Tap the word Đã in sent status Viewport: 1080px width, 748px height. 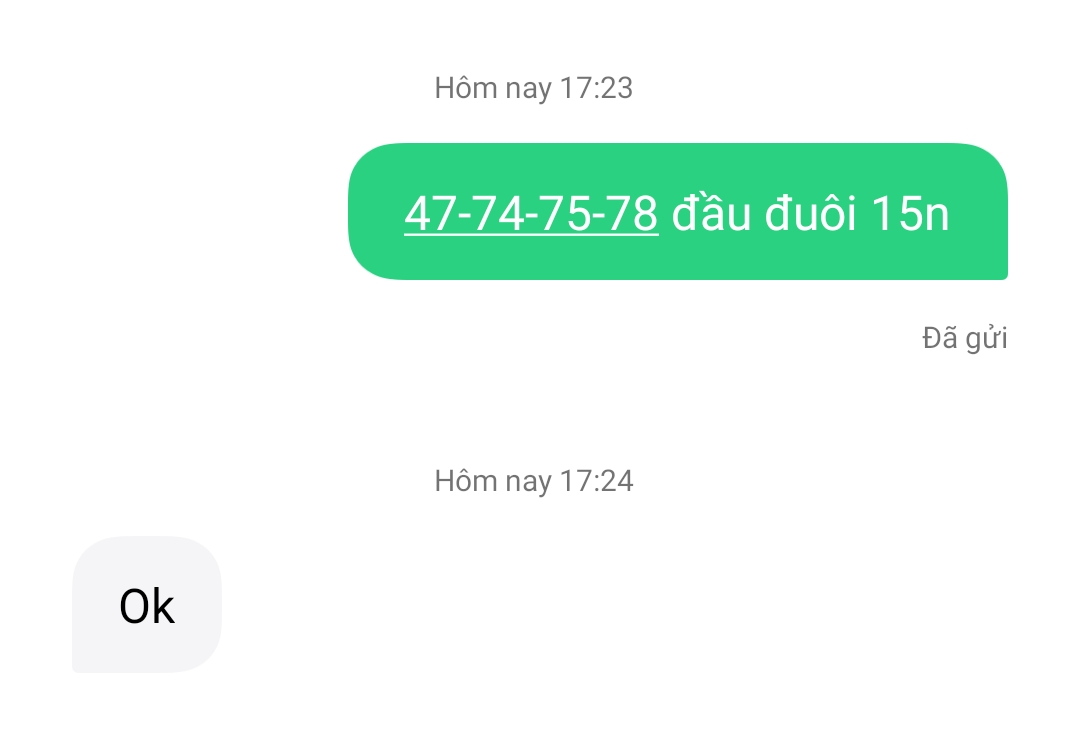tap(939, 337)
